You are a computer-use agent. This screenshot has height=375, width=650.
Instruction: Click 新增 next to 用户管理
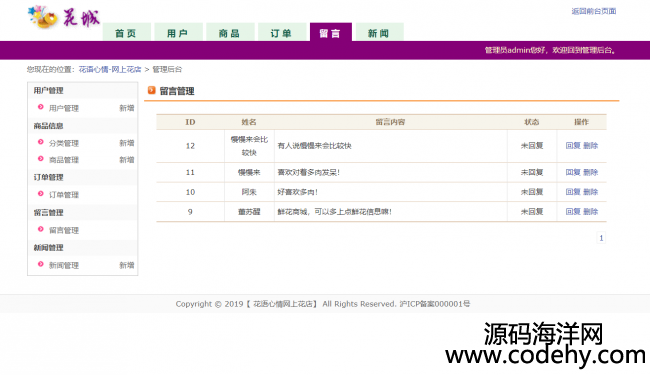point(127,108)
